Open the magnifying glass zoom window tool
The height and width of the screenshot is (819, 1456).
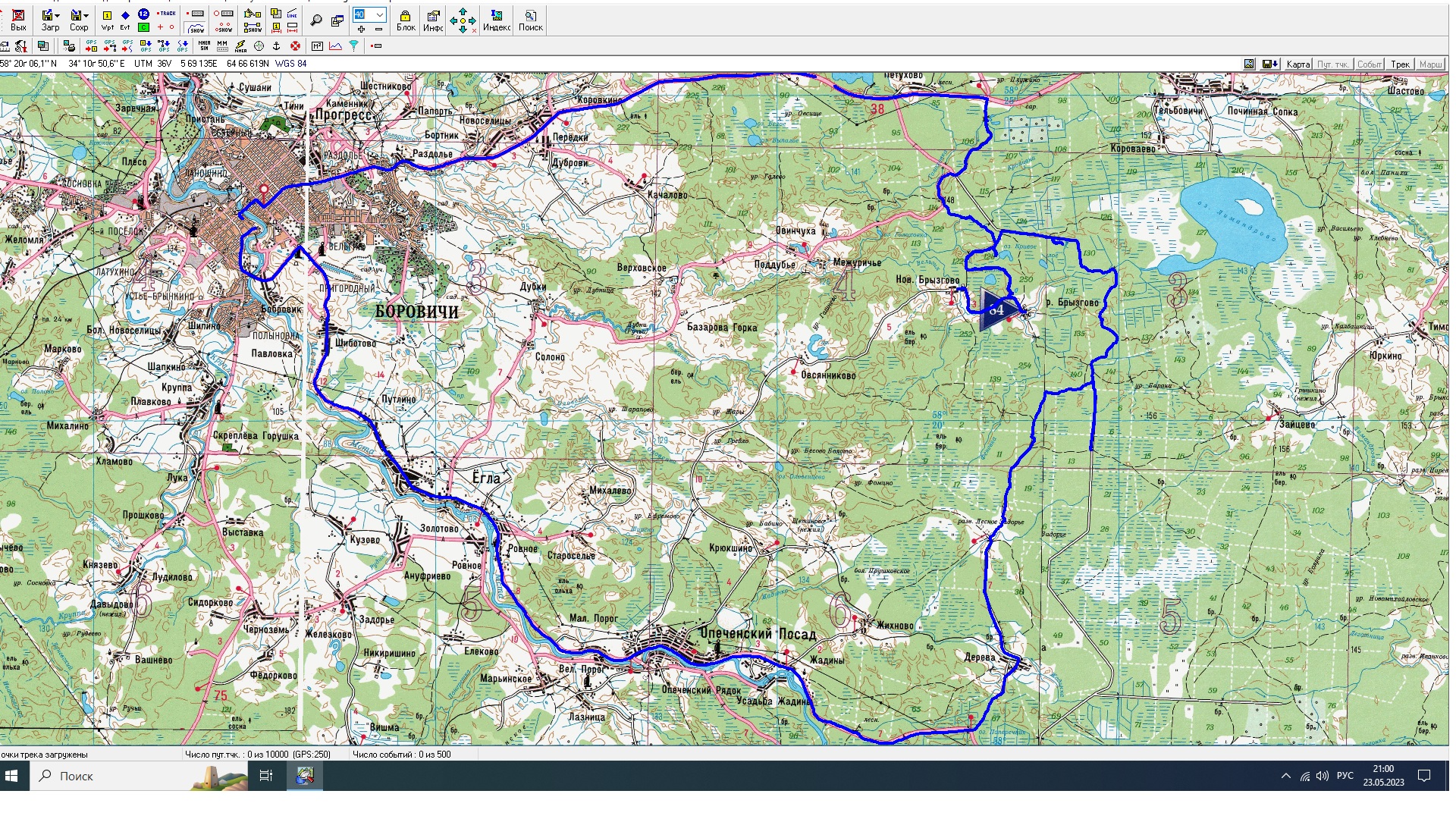[316, 20]
